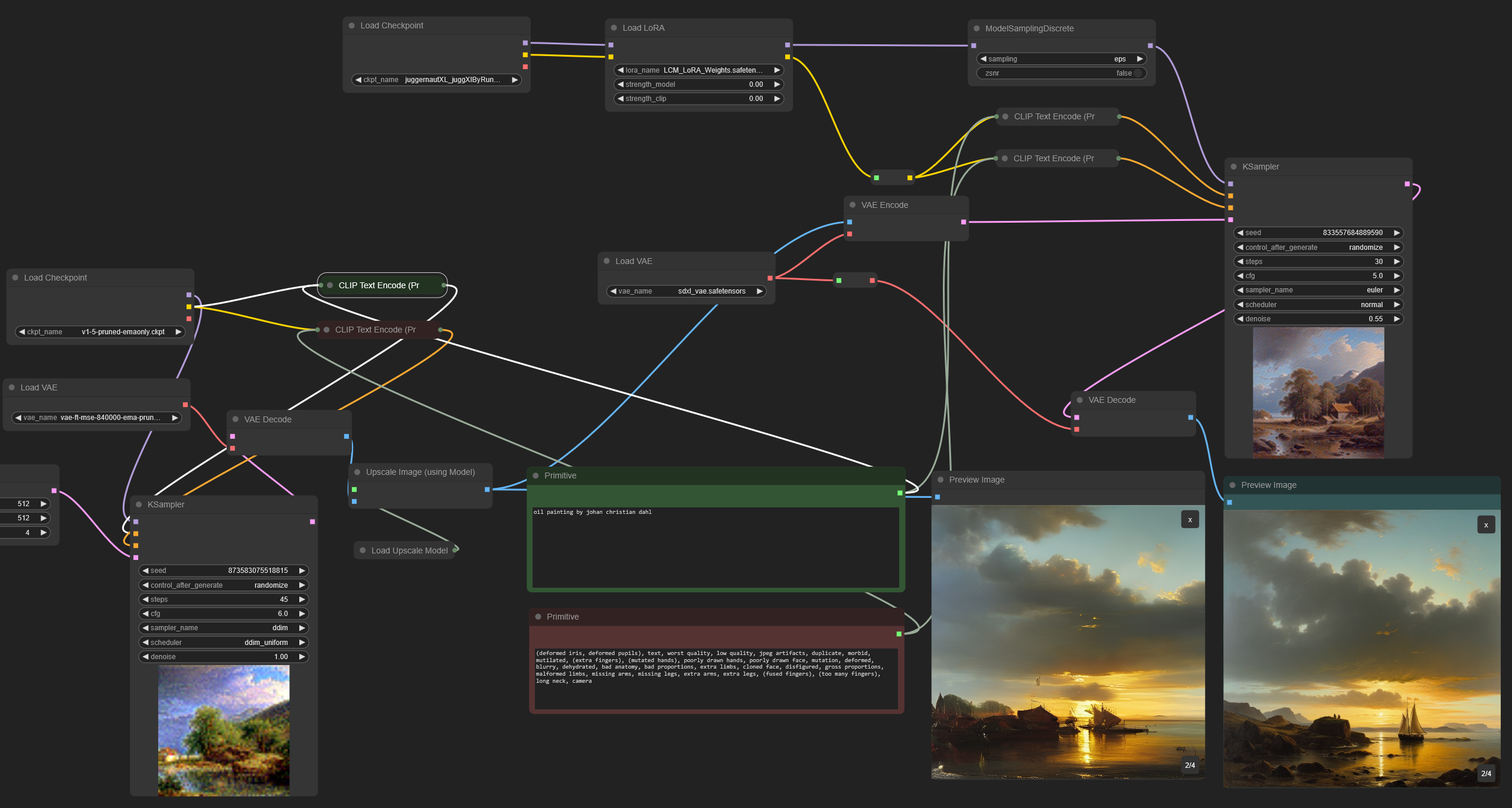Click the blue image input socket of VAE Encode
This screenshot has height=808, width=1512.
tap(850, 222)
